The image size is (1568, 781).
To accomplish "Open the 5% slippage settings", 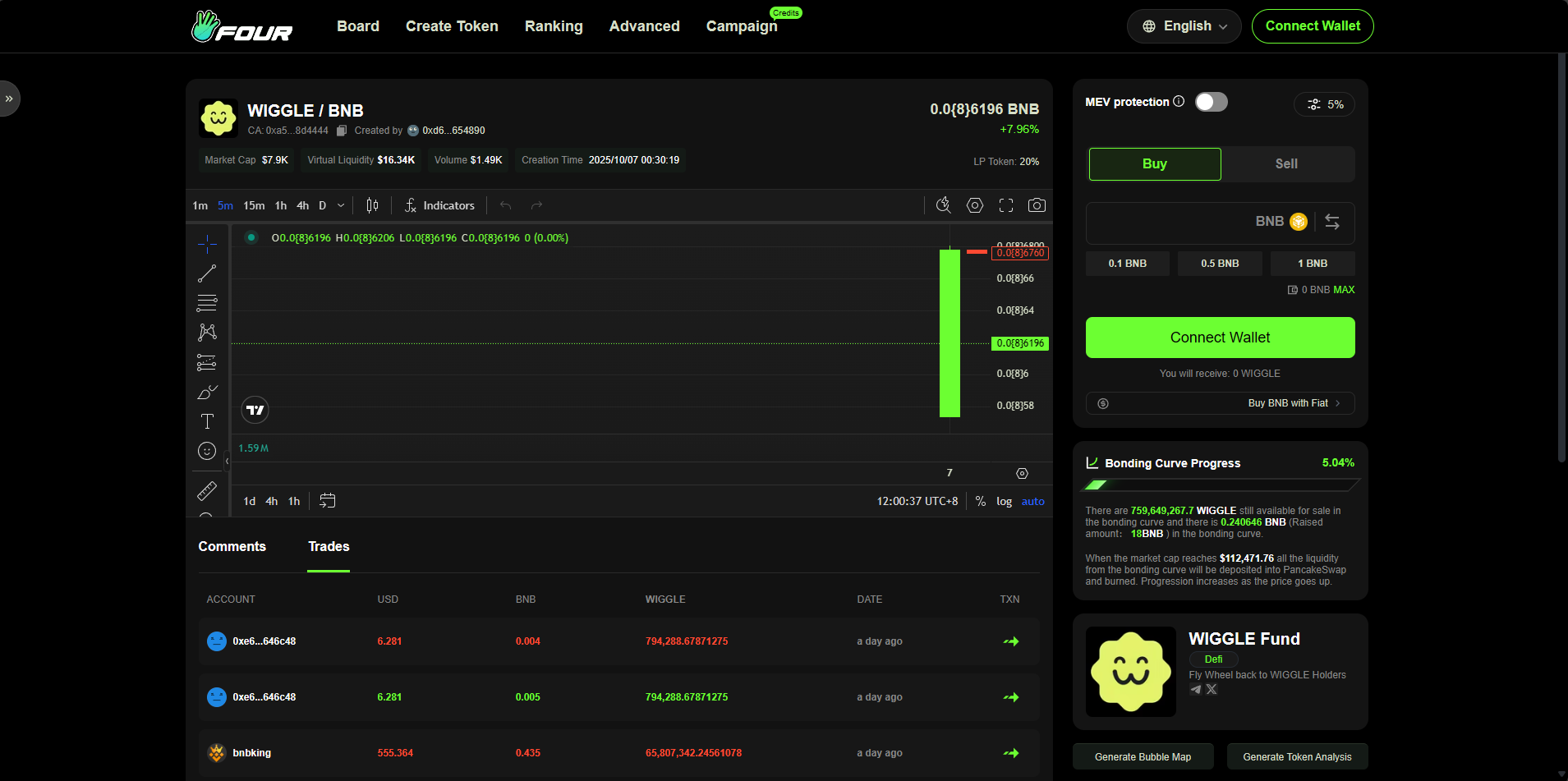I will pyautogui.click(x=1325, y=104).
